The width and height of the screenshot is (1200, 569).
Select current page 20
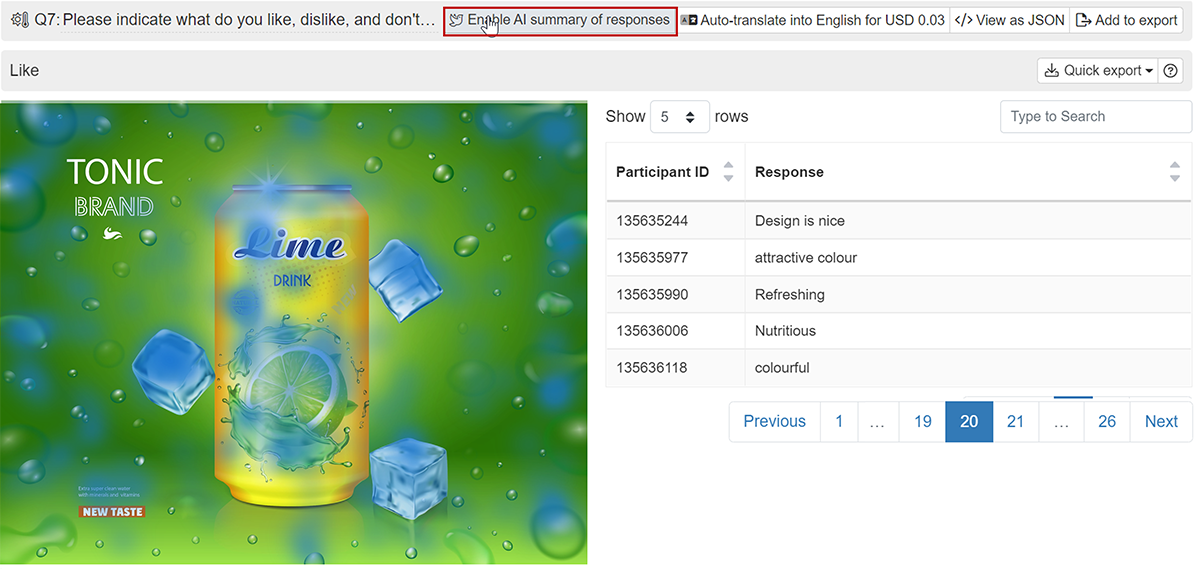(x=969, y=422)
